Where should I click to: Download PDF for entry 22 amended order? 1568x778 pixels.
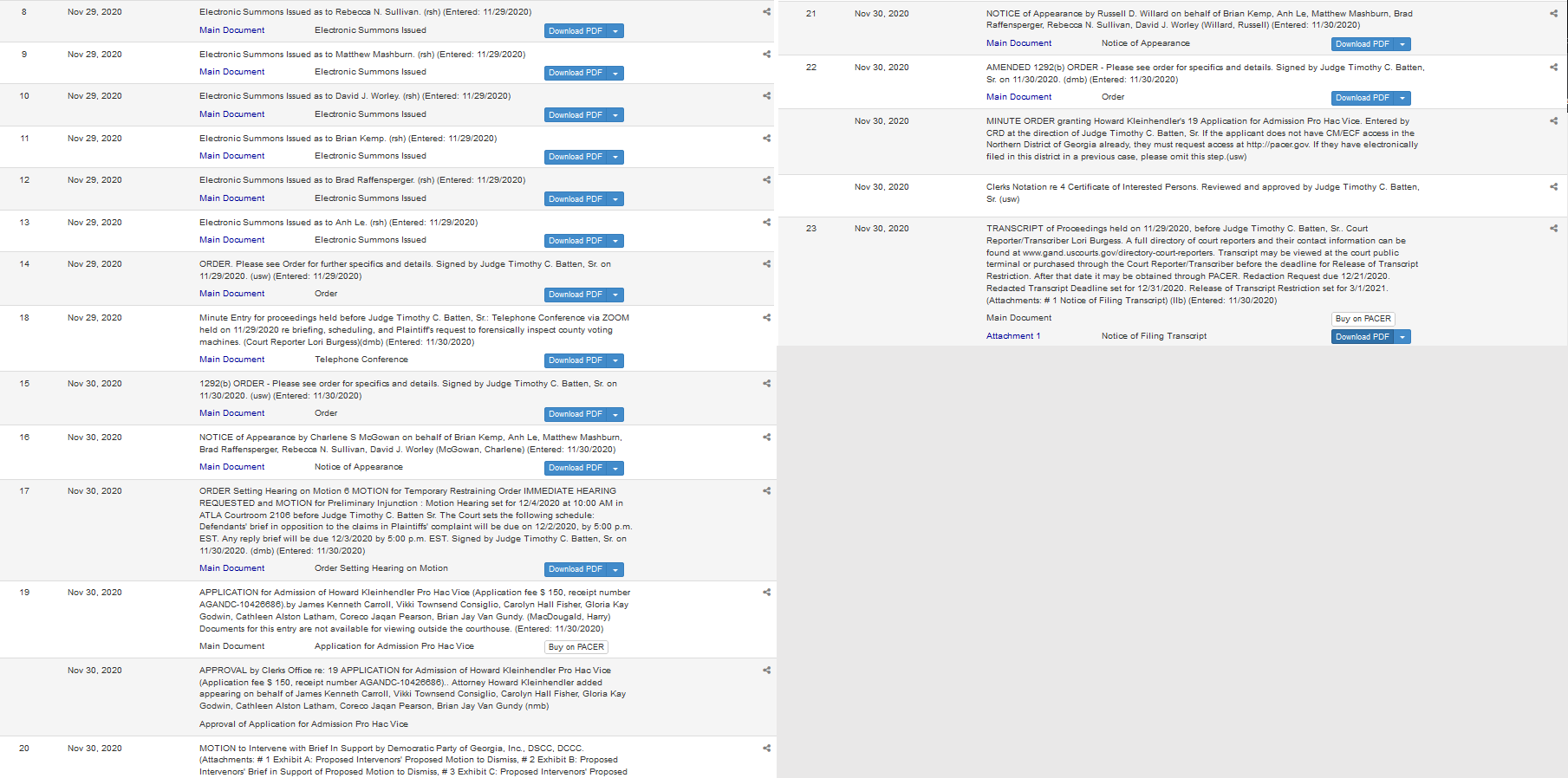1363,98
